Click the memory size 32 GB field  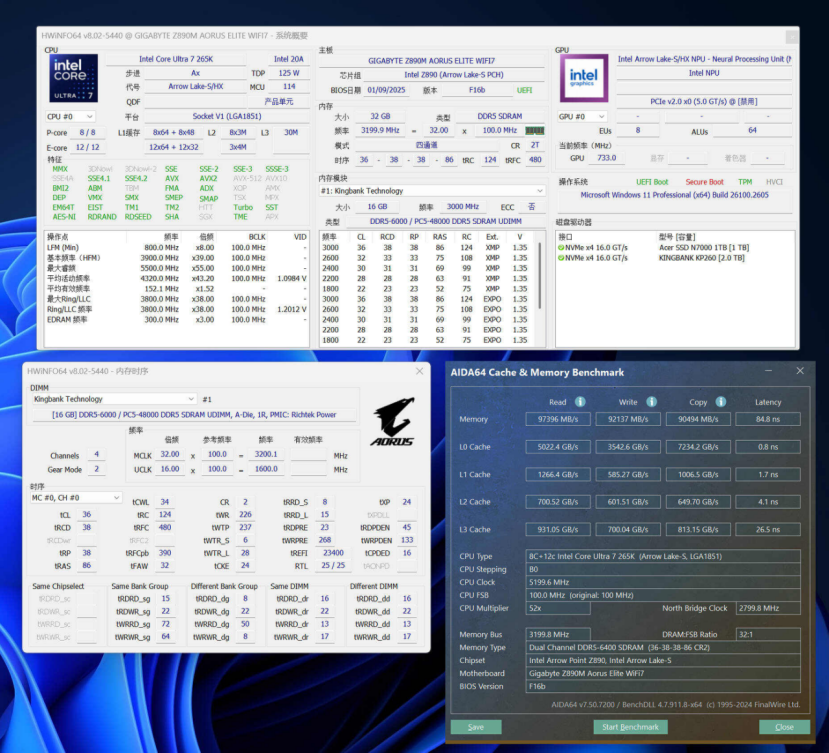pyautogui.click(x=380, y=116)
